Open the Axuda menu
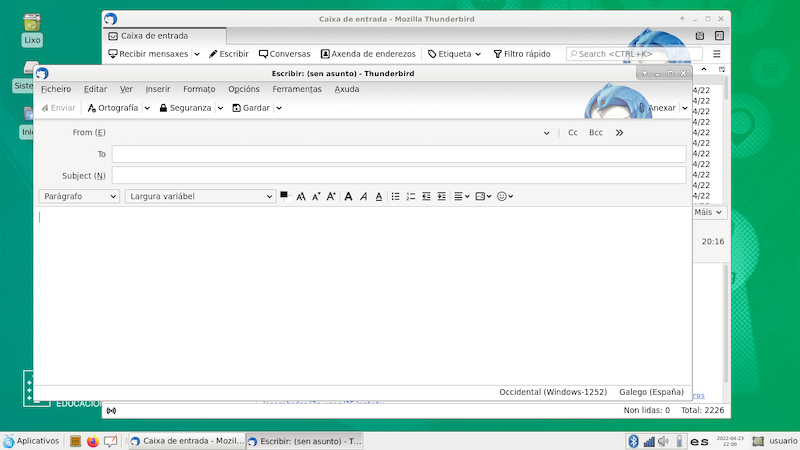This screenshot has width=800, height=450. pos(347,89)
